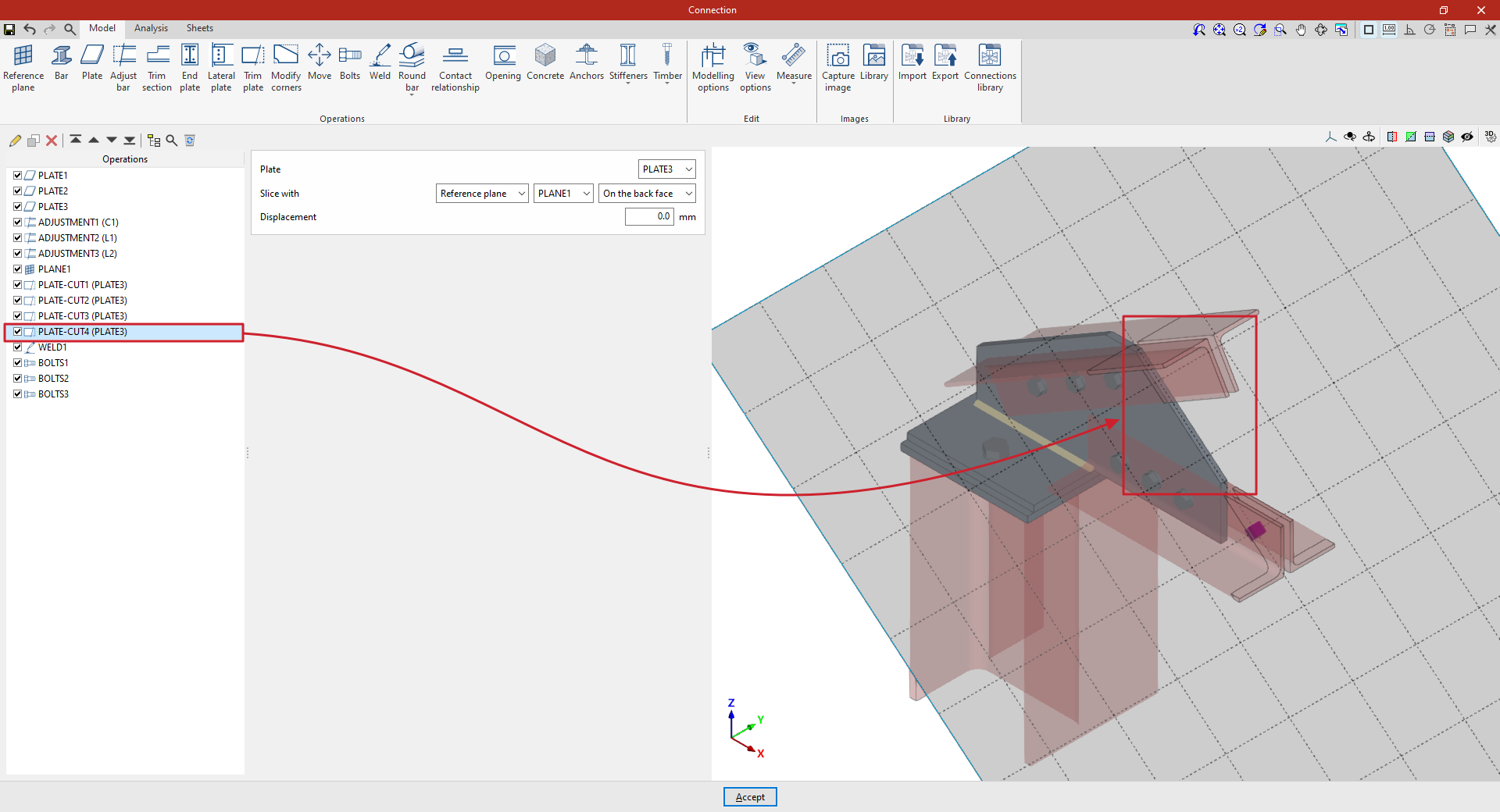Switch to the Analysis tab
This screenshot has width=1500, height=812.
[151, 28]
